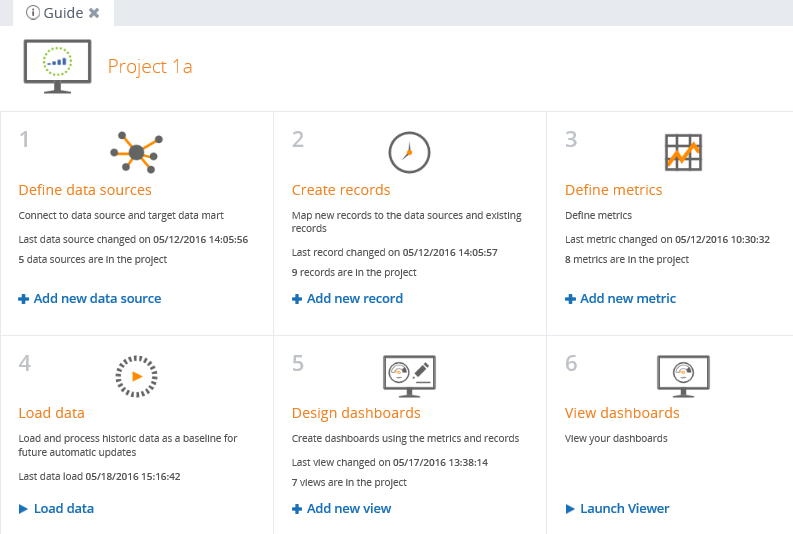Close the Guide tab
Viewport: 793px width, 534px height.
(94, 13)
